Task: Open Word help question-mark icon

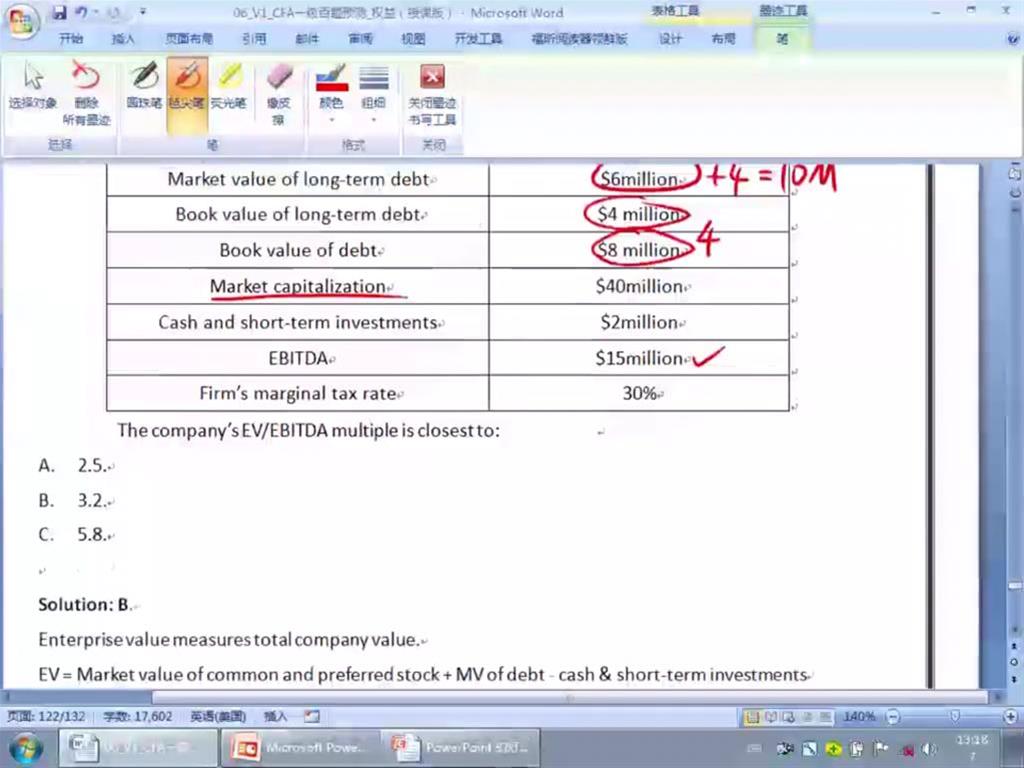Action: tap(1013, 39)
